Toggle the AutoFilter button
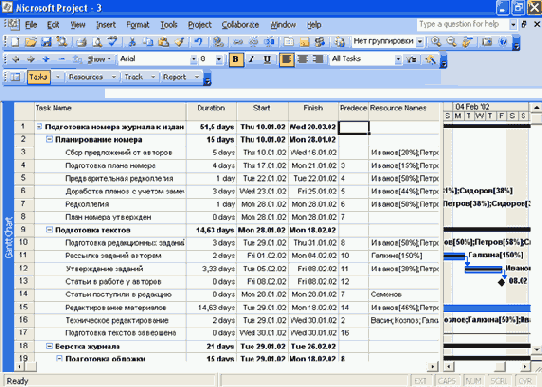Viewport: 542px width, 387px height. coord(411,59)
